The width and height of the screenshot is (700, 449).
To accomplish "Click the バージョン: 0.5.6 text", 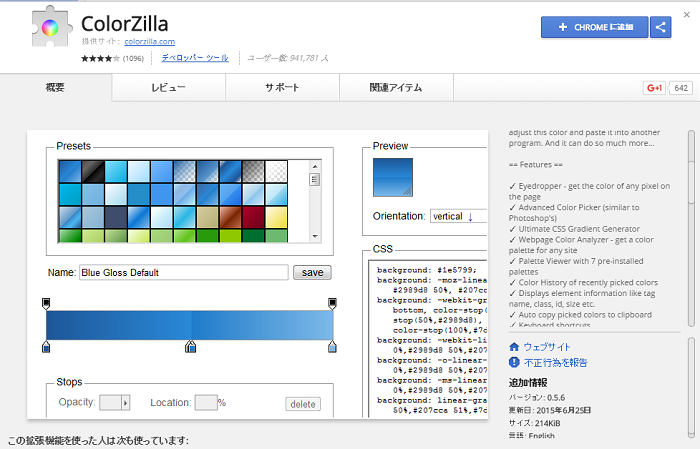I will pos(537,397).
